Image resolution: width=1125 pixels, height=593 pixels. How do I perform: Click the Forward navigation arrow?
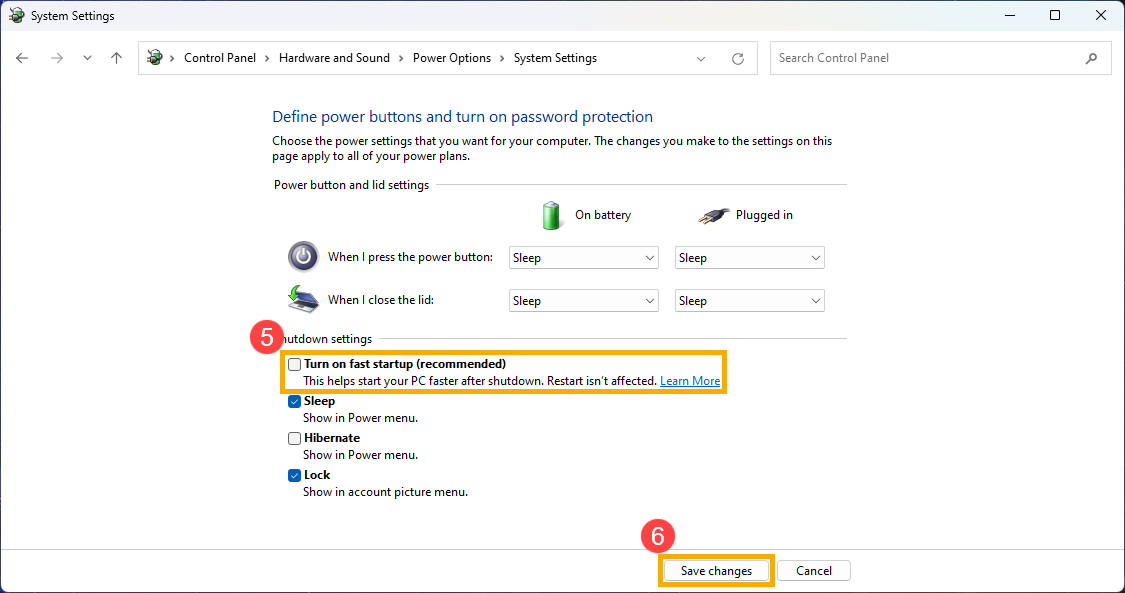pyautogui.click(x=57, y=58)
